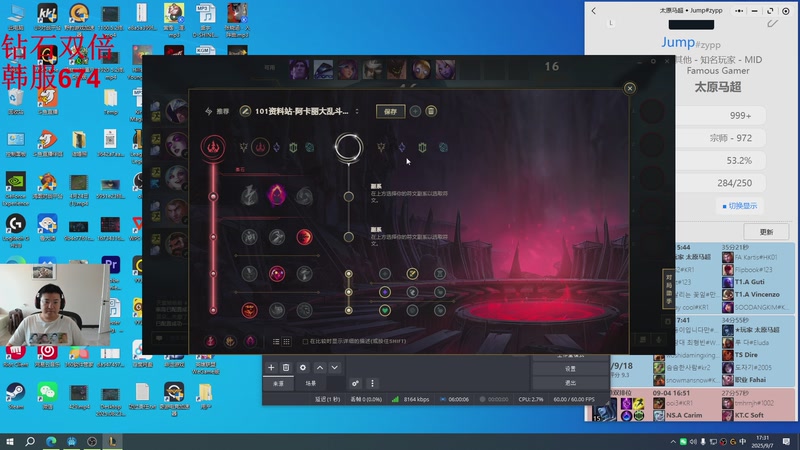Select Resolve primary path icon
This screenshot has width=800, height=450.
(x=293, y=147)
